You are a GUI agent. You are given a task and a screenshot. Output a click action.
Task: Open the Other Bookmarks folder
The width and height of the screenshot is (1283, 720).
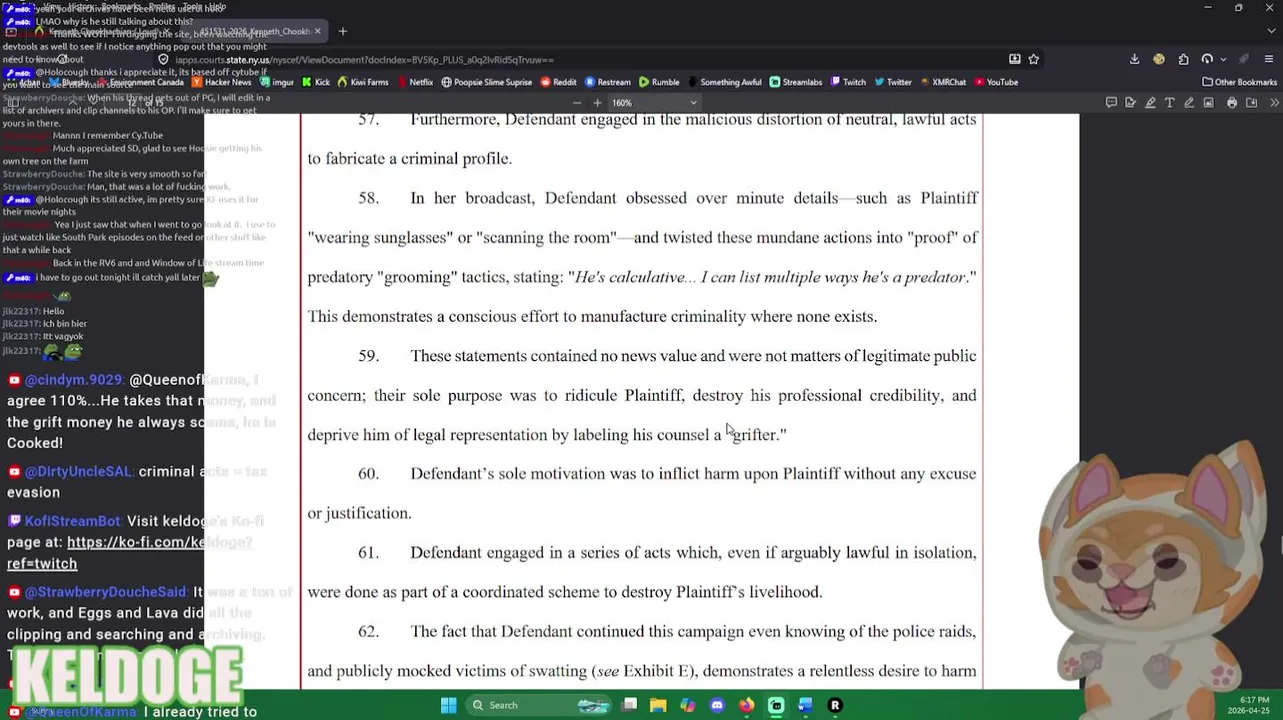tap(1240, 82)
